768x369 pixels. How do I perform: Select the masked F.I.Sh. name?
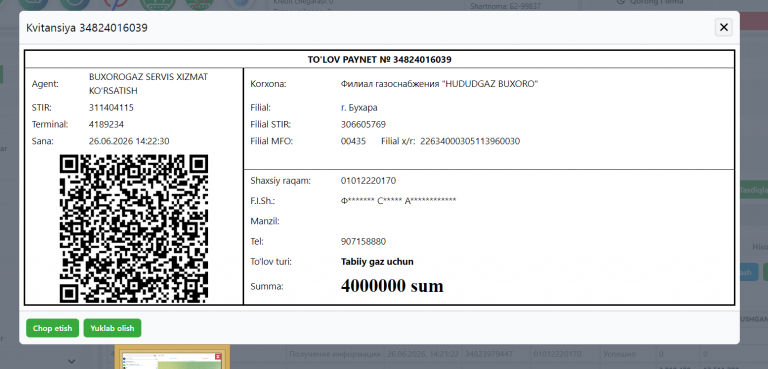tap(399, 201)
